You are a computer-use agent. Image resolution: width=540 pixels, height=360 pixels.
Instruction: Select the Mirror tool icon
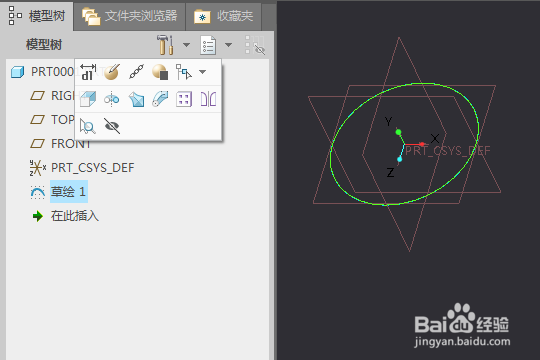(x=208, y=99)
